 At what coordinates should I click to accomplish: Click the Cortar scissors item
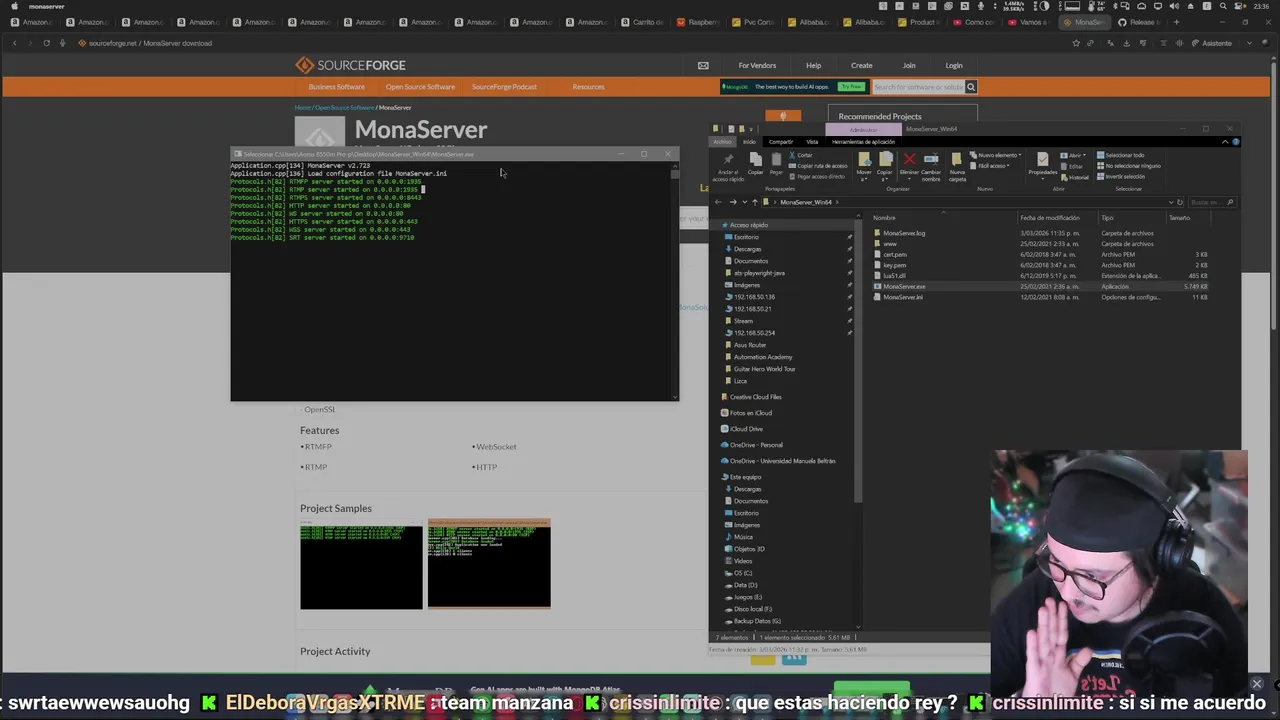(x=802, y=155)
